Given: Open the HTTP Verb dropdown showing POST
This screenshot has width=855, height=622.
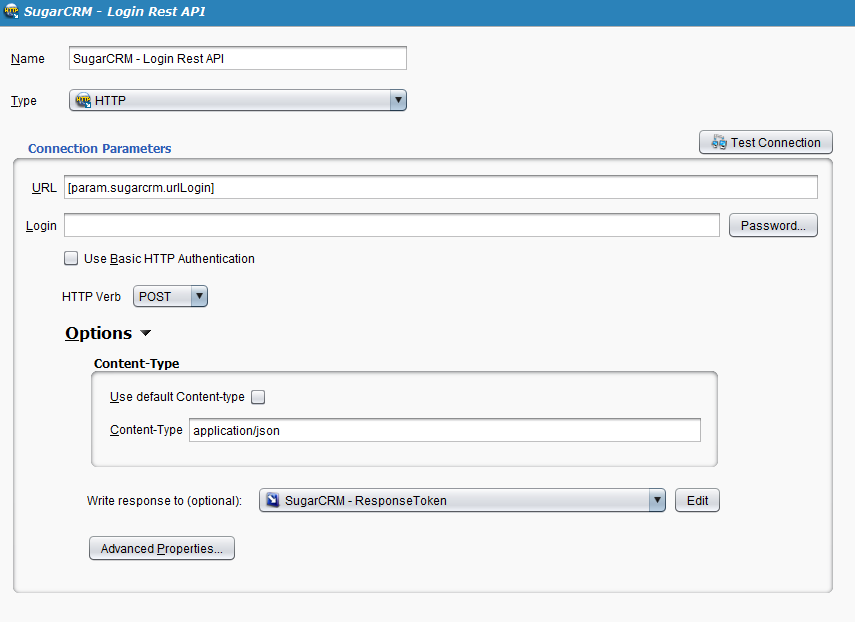Looking at the screenshot, I should tap(170, 296).
